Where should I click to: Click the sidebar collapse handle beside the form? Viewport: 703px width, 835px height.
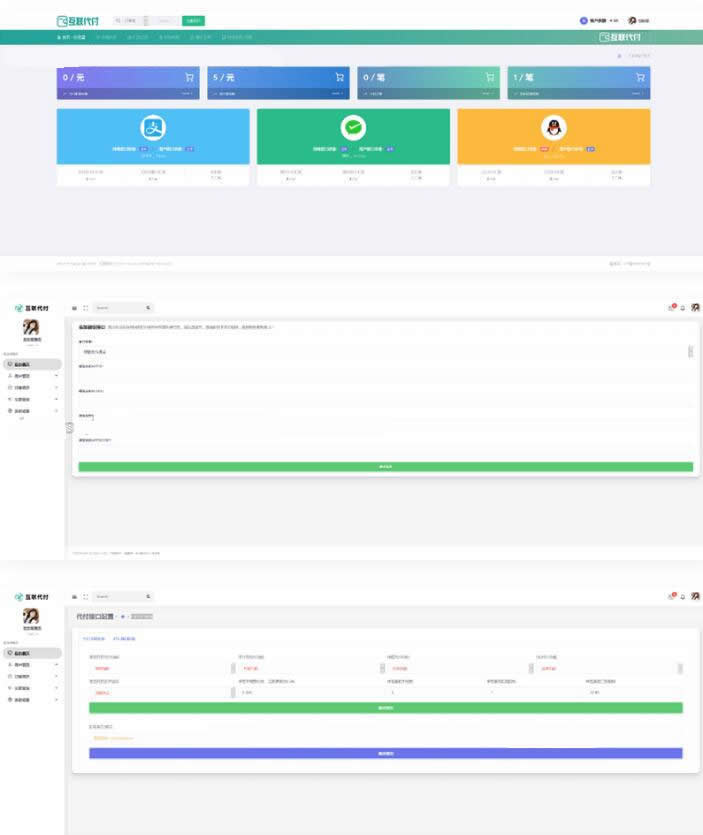pos(69,427)
